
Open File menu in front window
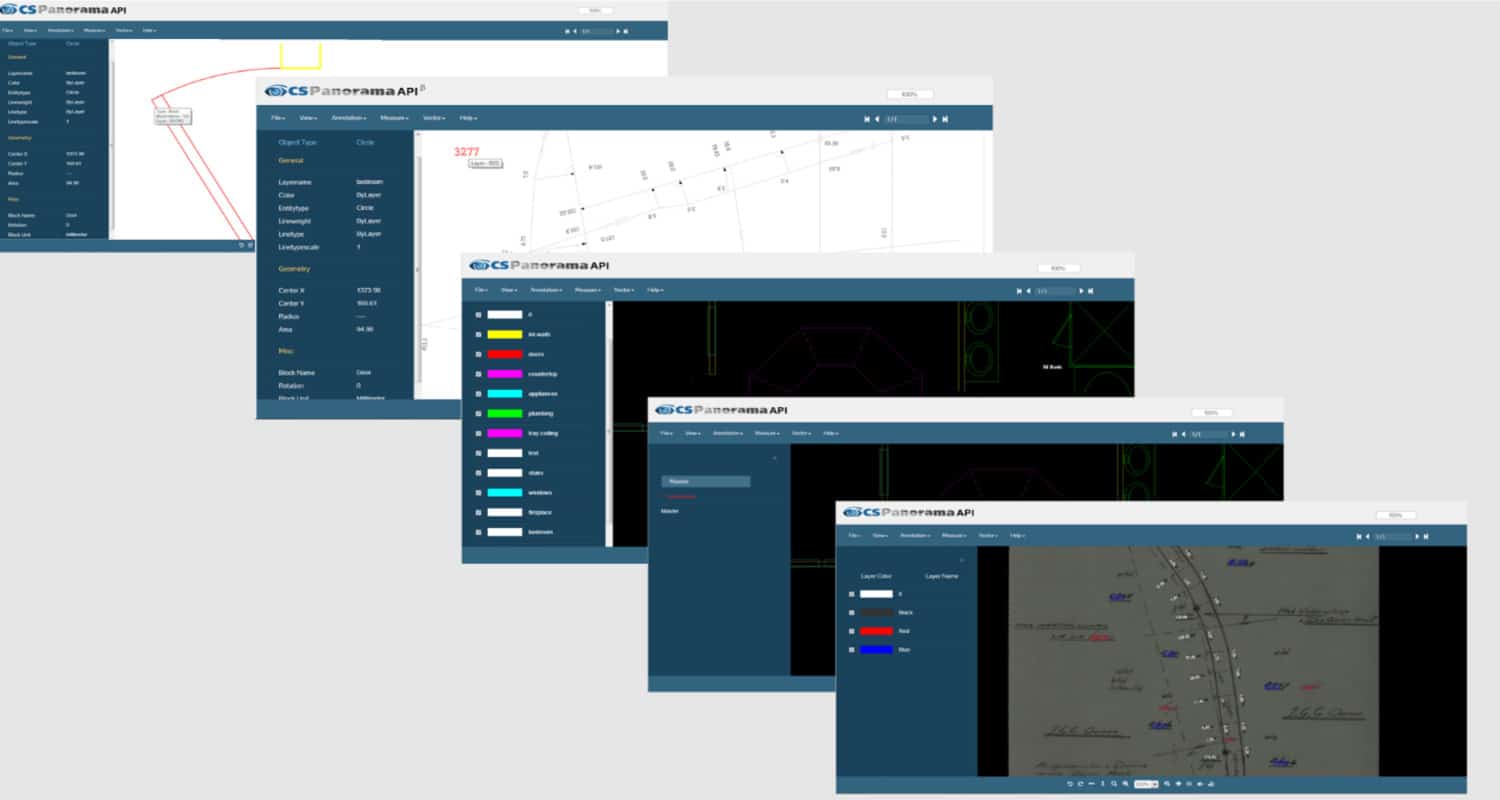(855, 536)
